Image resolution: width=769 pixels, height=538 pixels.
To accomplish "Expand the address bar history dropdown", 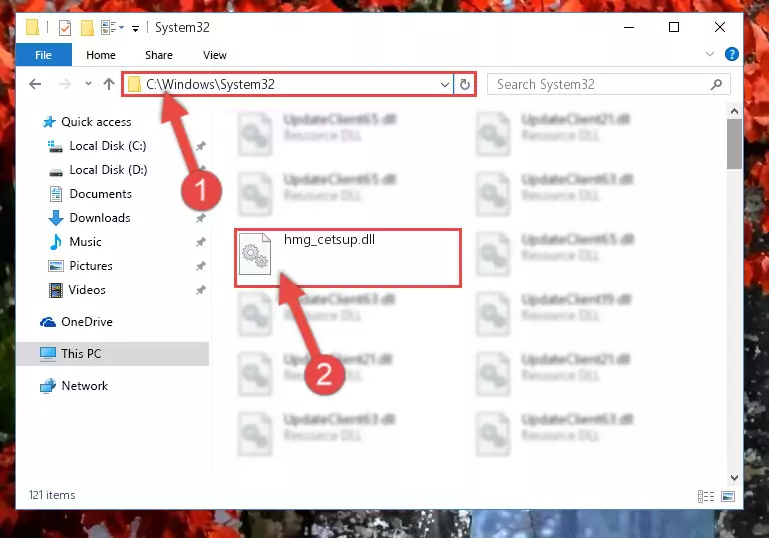I will (x=444, y=84).
